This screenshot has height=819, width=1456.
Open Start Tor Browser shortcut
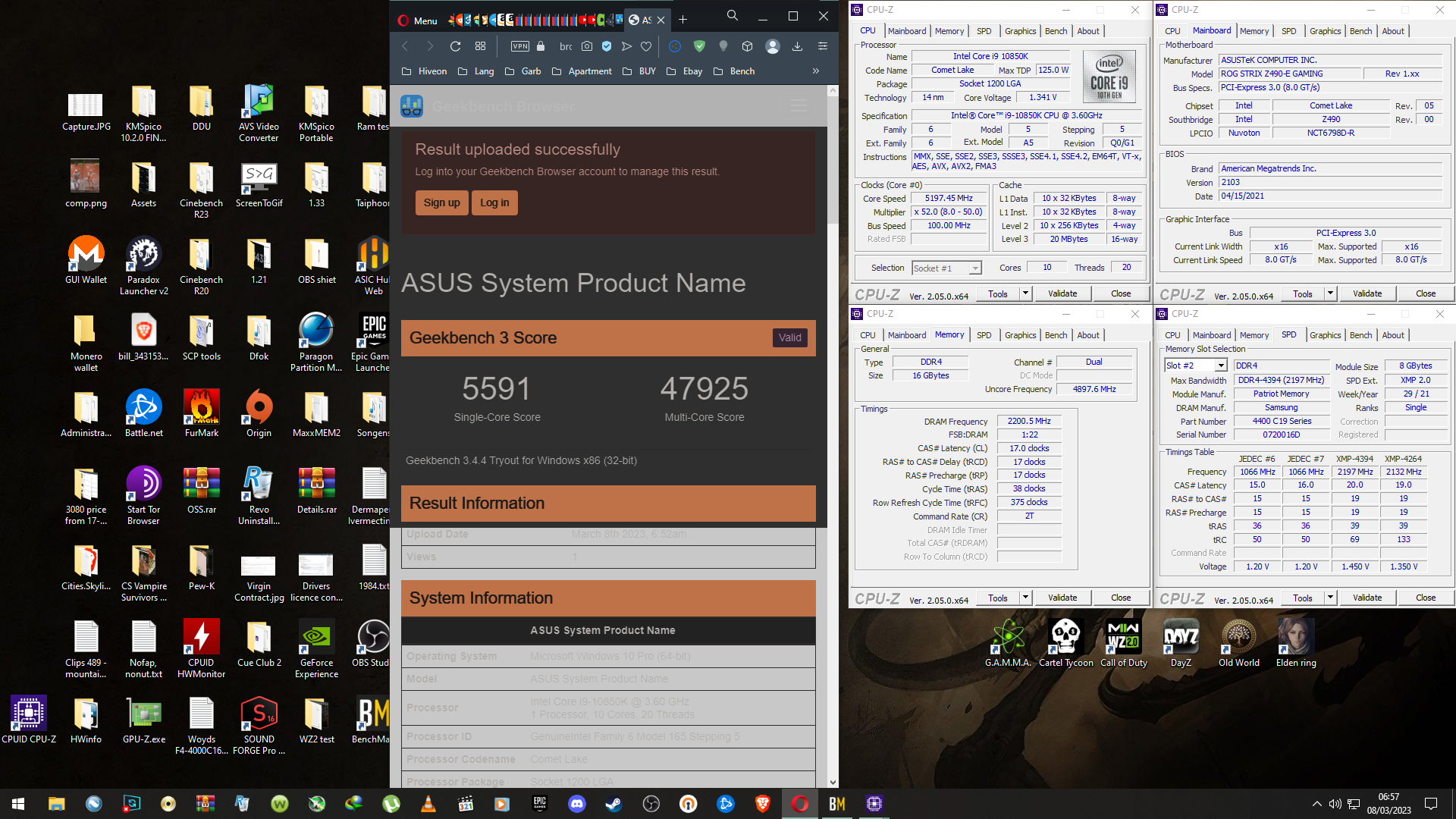click(143, 495)
